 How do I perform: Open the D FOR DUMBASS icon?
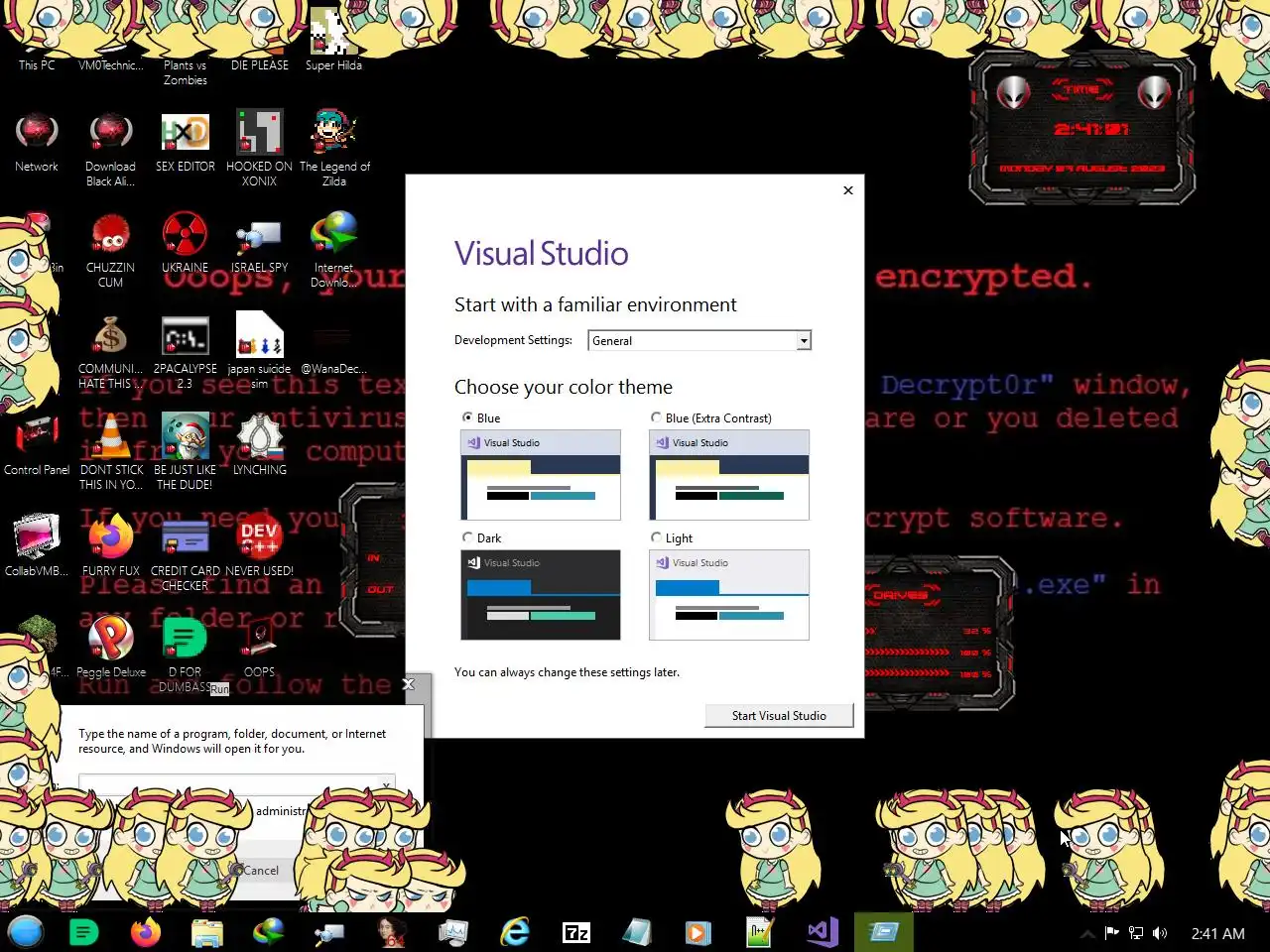pos(186,654)
